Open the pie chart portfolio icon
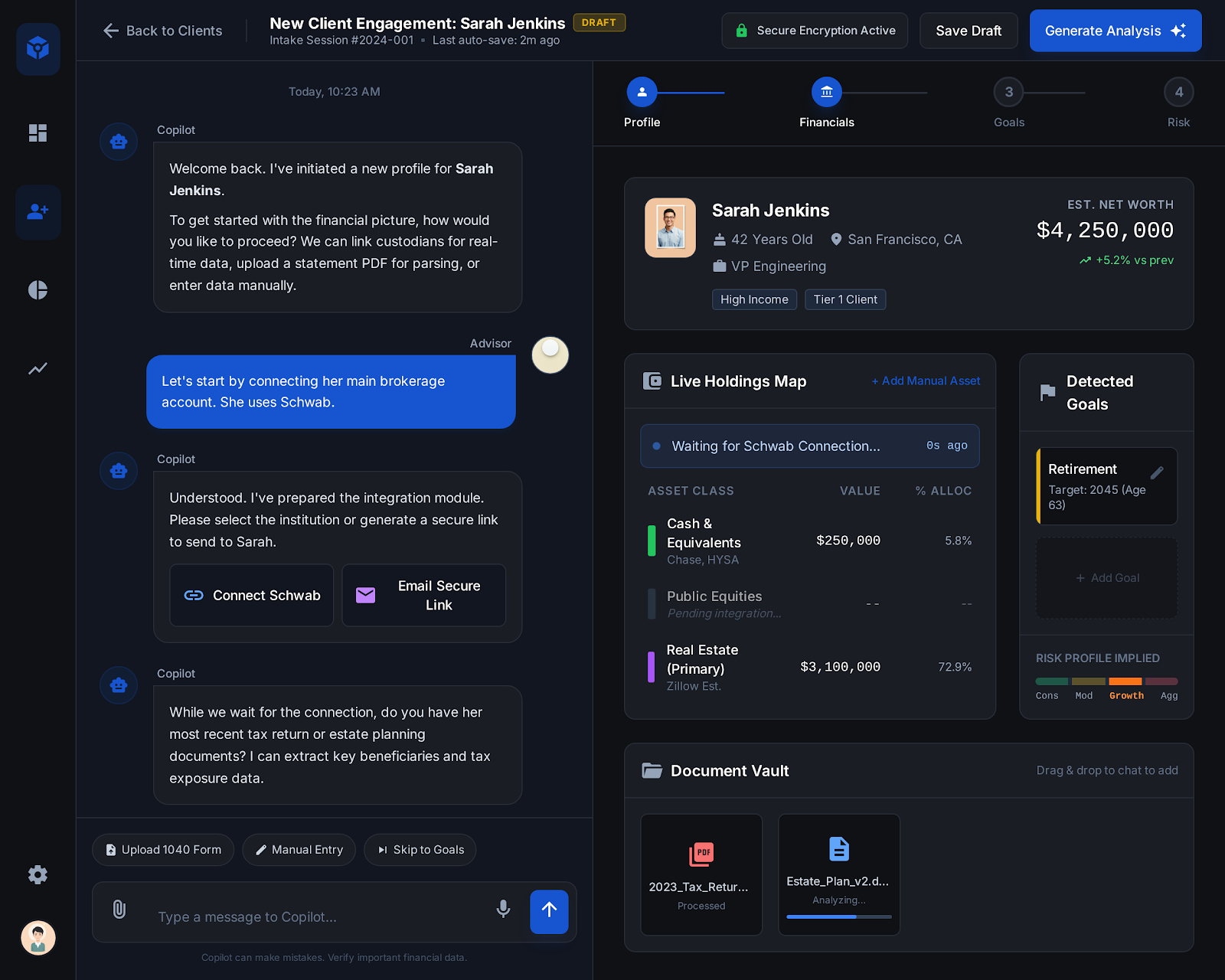The width and height of the screenshot is (1225, 980). pyautogui.click(x=38, y=290)
